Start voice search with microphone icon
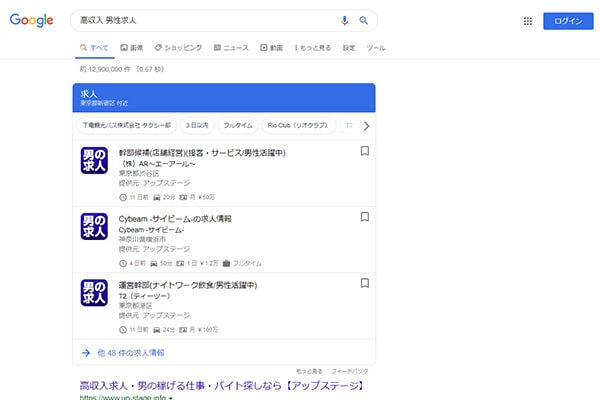This screenshot has height=400, width=600. (344, 21)
